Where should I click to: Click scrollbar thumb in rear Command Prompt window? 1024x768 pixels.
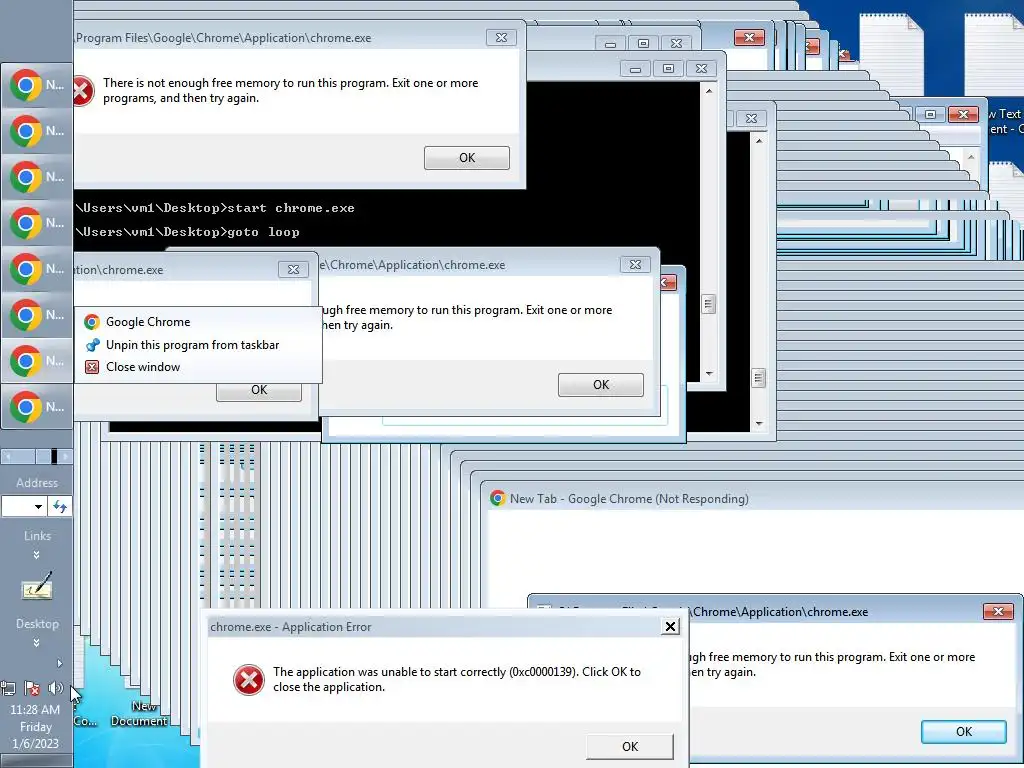click(758, 377)
